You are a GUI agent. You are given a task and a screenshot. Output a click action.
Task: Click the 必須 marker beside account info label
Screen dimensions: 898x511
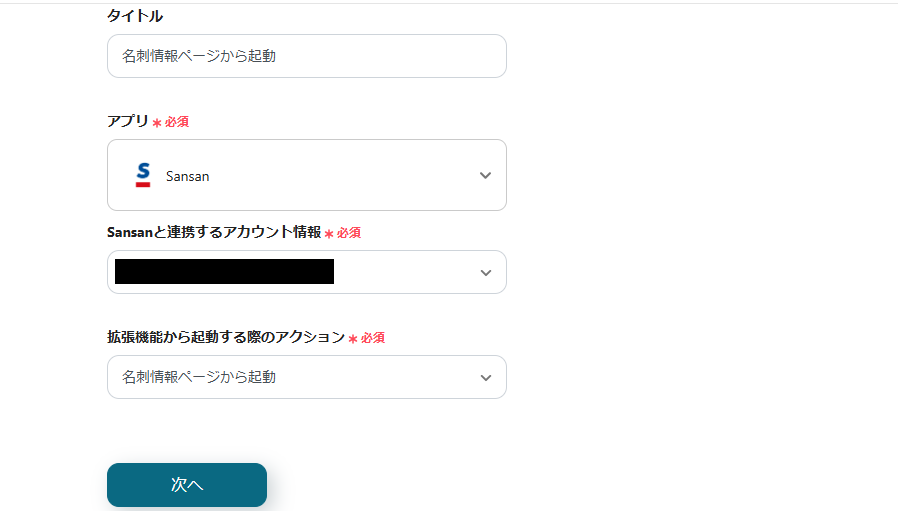349,233
